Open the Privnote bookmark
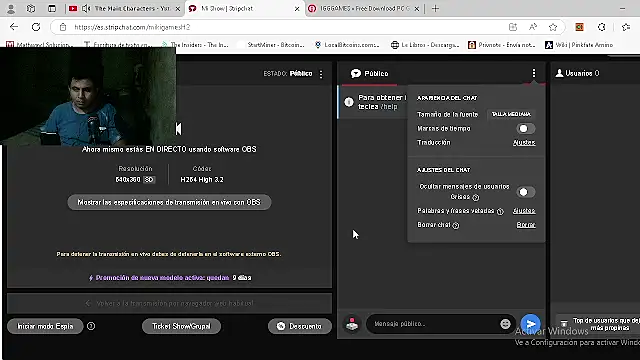 tap(502, 45)
